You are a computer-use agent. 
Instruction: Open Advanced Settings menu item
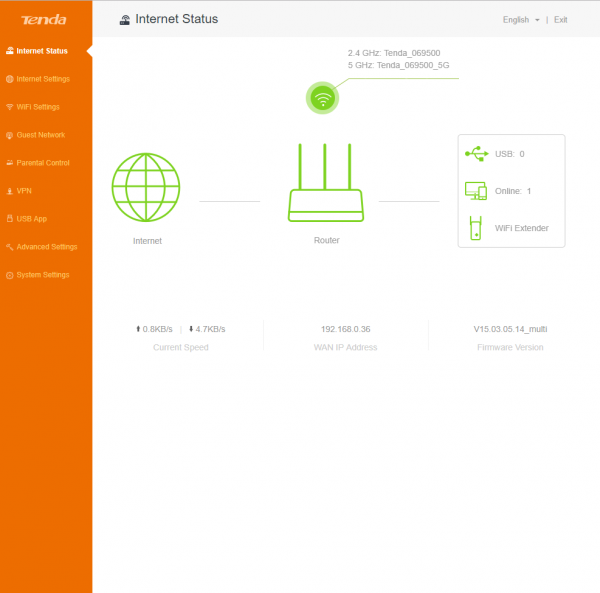pos(46,247)
